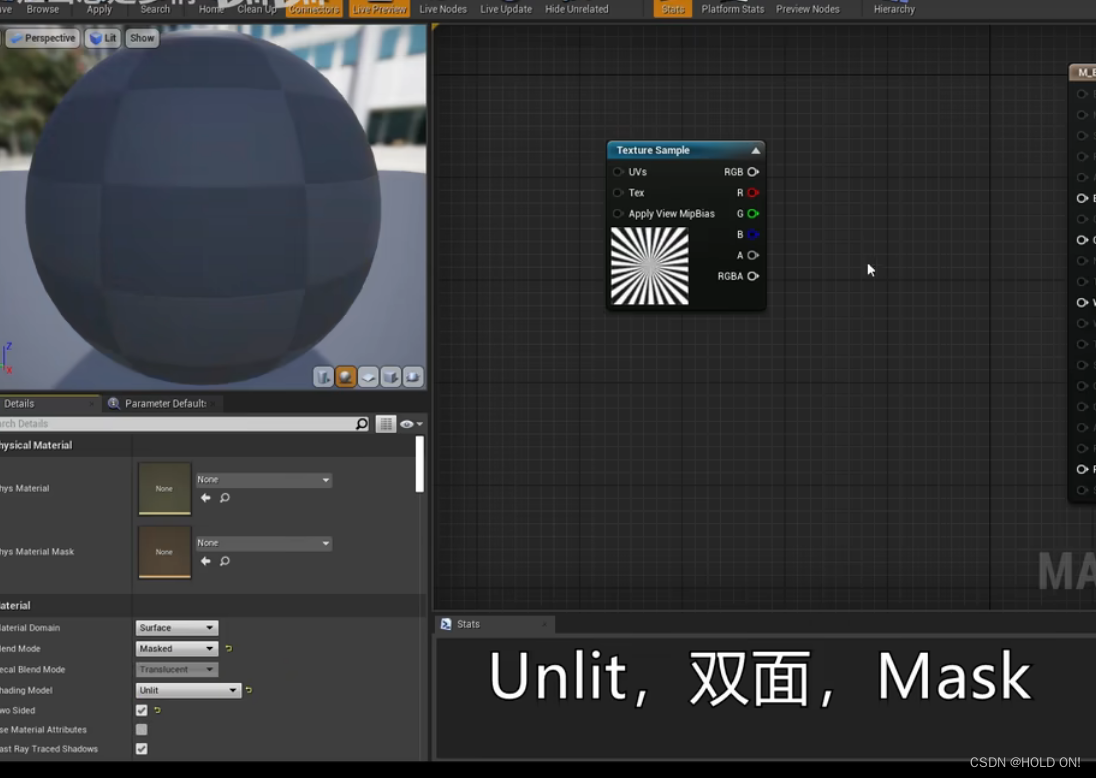The image size is (1096, 778).
Task: Click the Connectors toolbar icon
Action: point(313,8)
